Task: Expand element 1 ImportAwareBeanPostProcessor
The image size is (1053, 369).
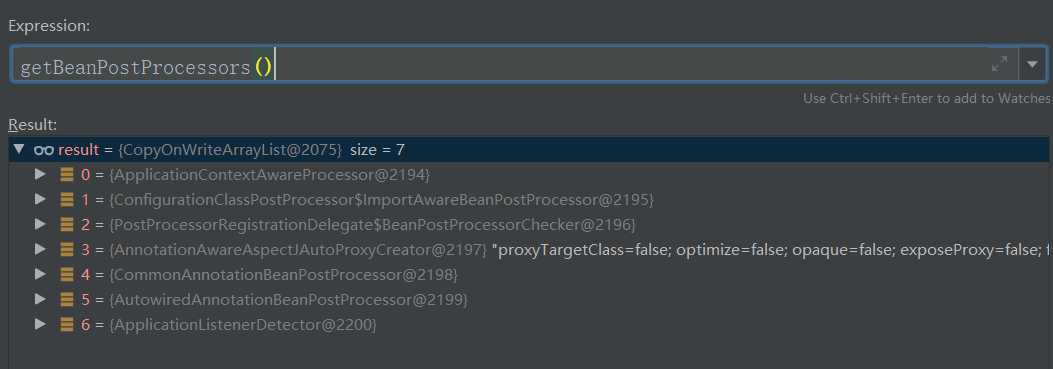Action: [x=40, y=200]
